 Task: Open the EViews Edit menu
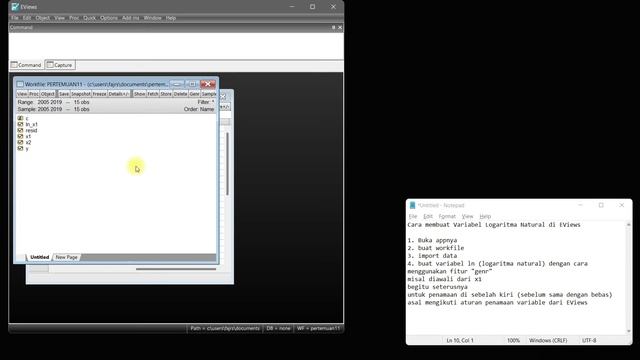(27, 18)
